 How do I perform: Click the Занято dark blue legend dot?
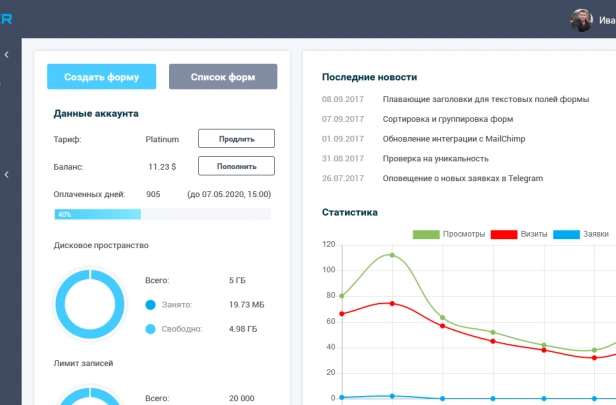[x=150, y=305]
